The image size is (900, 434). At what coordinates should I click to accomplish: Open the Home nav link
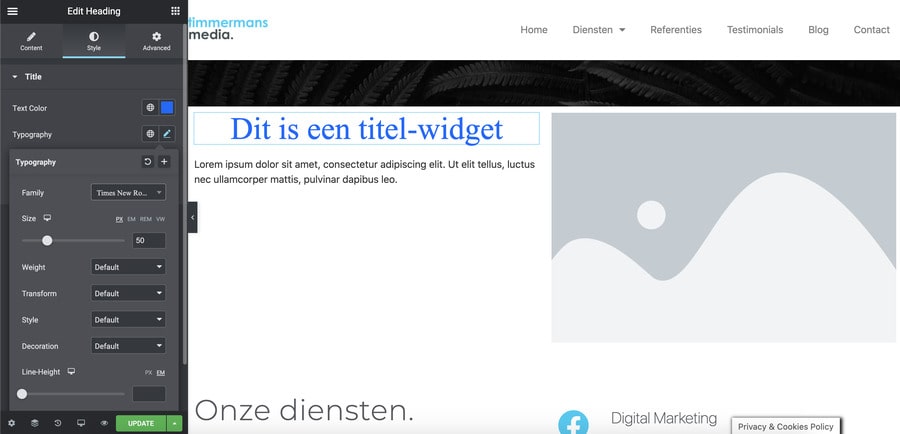(x=534, y=30)
